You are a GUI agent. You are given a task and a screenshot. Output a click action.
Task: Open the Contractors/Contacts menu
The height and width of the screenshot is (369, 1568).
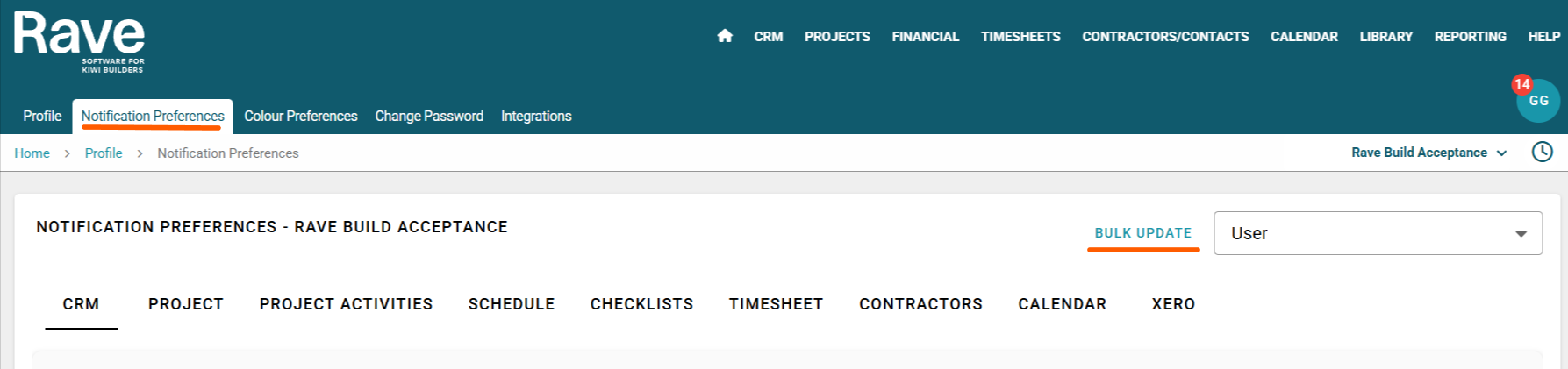click(1165, 37)
